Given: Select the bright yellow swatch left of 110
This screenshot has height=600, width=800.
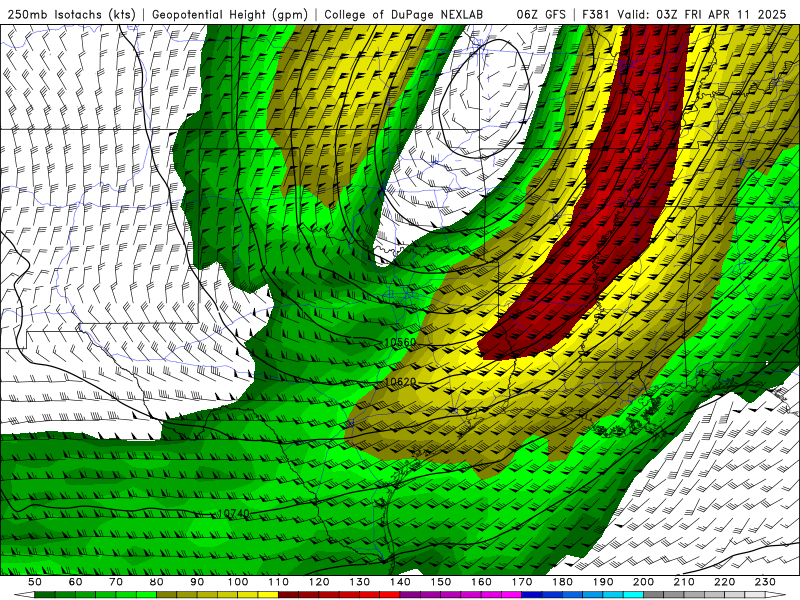Looking at the screenshot, I should click(268, 595).
